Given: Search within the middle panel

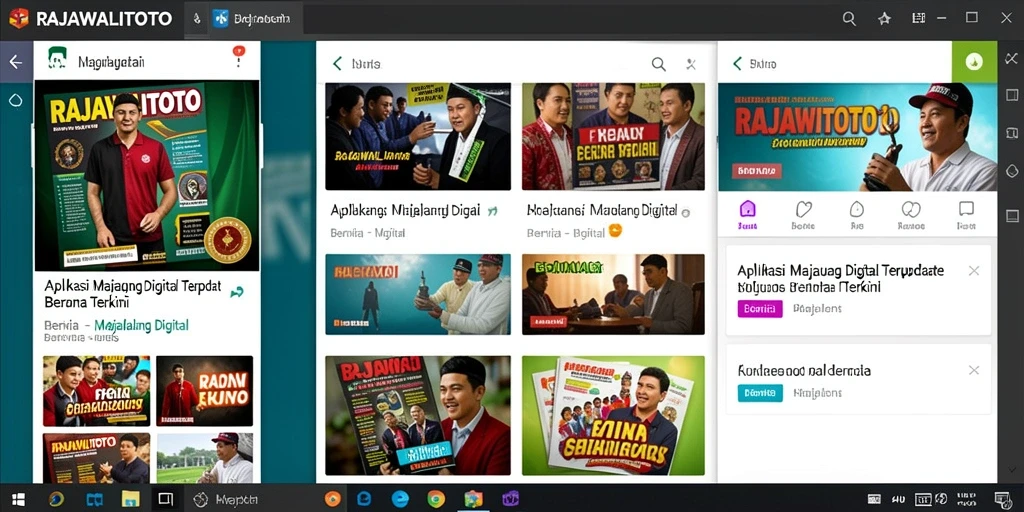Looking at the screenshot, I should click(x=659, y=64).
